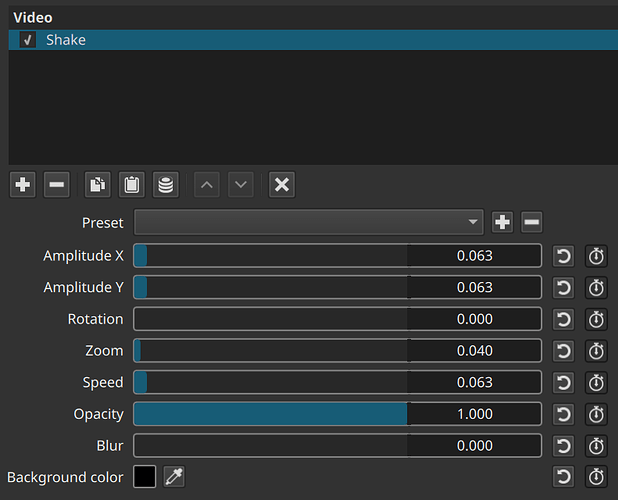Click the Amplitude X slider
The width and height of the screenshot is (618, 500).
coord(270,256)
